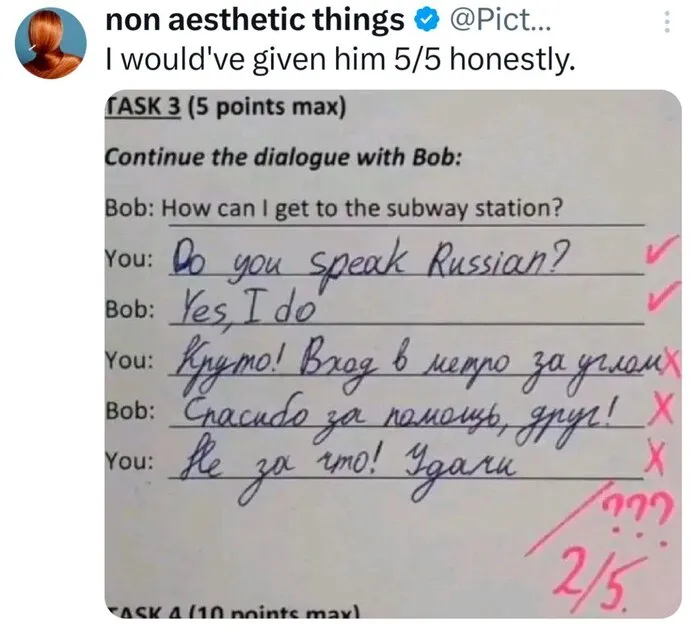Click the blue verified badge
Image resolution: width=700 pixels, height=630 pixels.
tap(423, 19)
